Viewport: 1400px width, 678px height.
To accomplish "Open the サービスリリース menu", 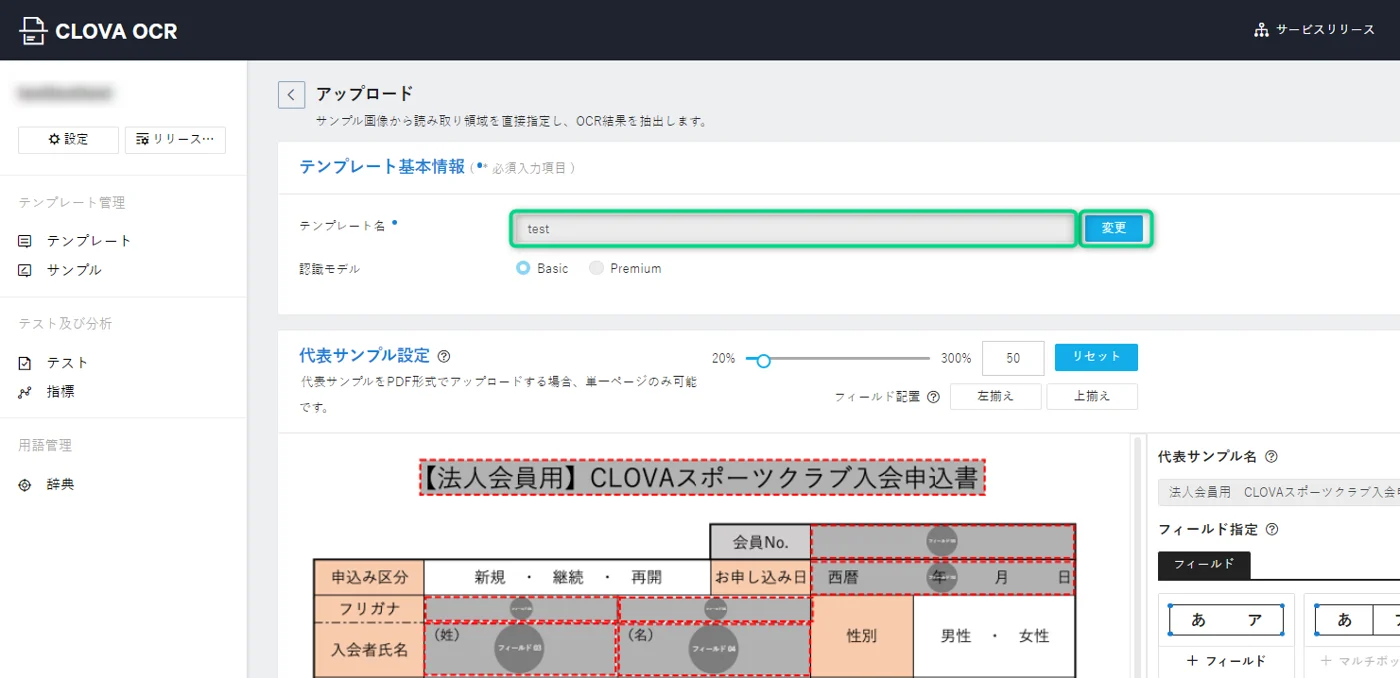I will point(1314,30).
